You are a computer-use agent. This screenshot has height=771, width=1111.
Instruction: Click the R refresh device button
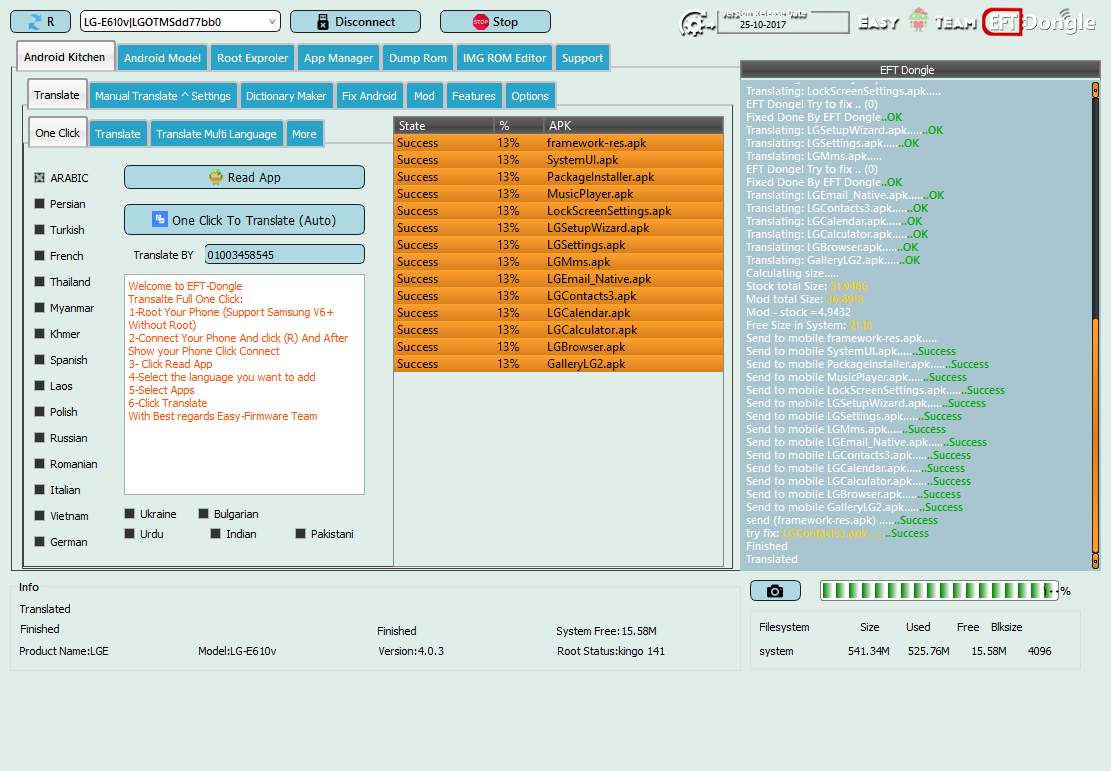click(40, 22)
